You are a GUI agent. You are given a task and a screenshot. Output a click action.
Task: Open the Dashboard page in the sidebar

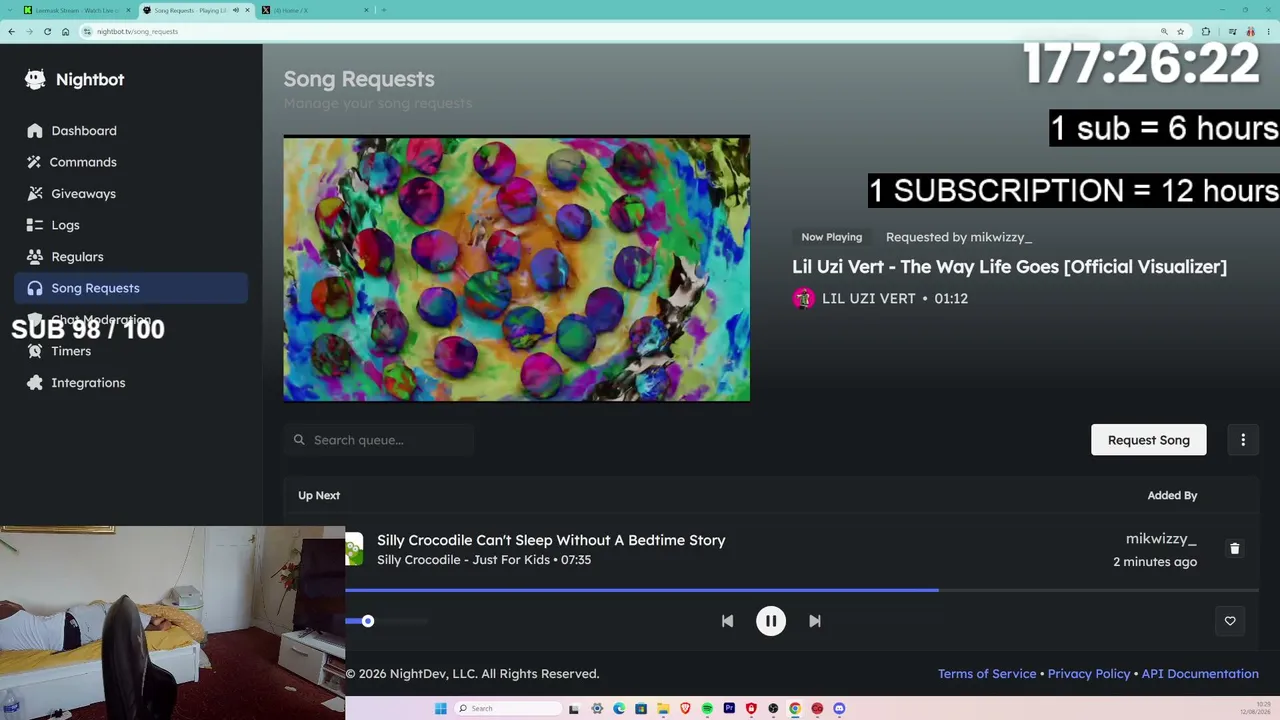(x=131, y=131)
